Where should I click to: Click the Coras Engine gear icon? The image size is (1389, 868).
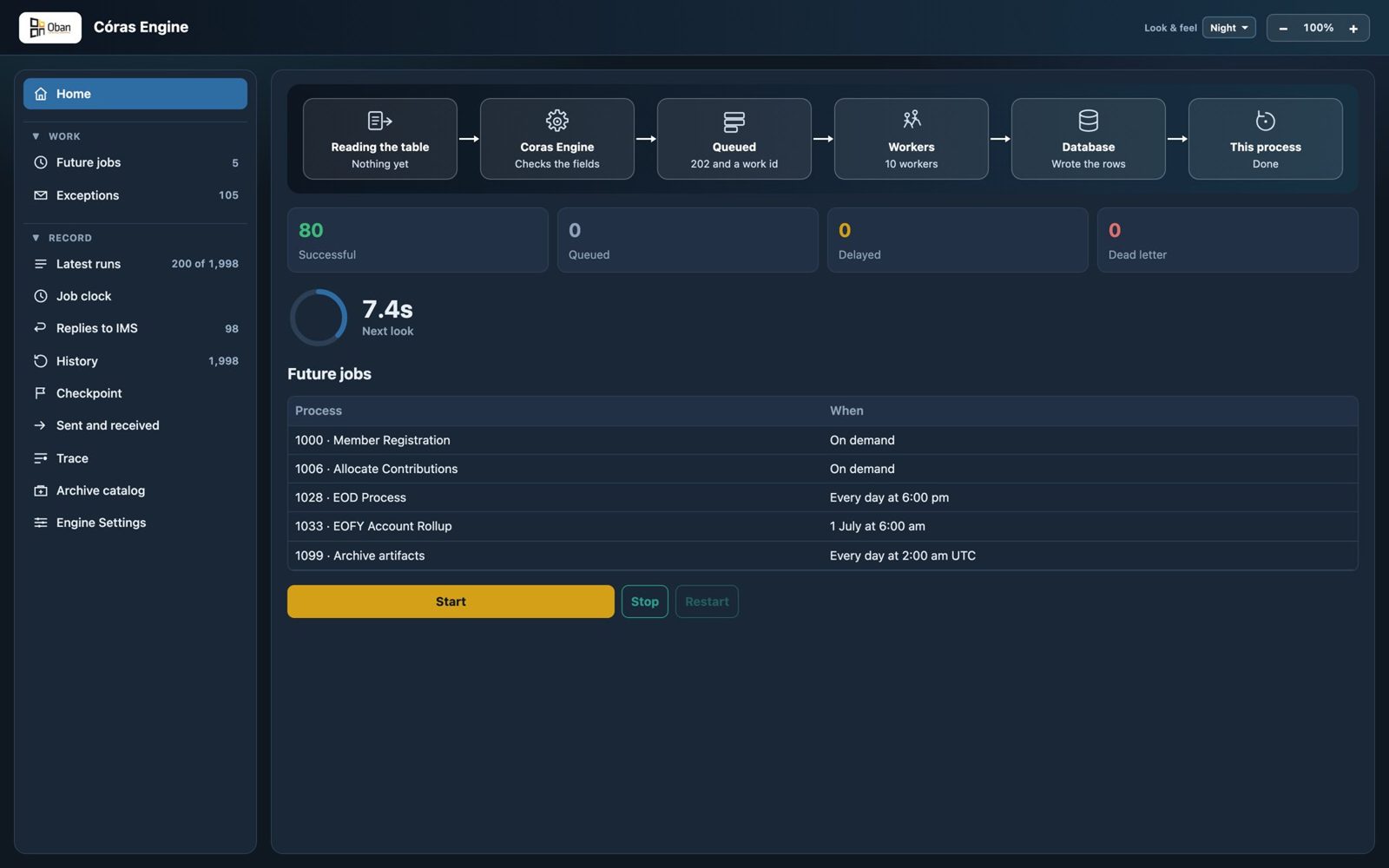[557, 121]
